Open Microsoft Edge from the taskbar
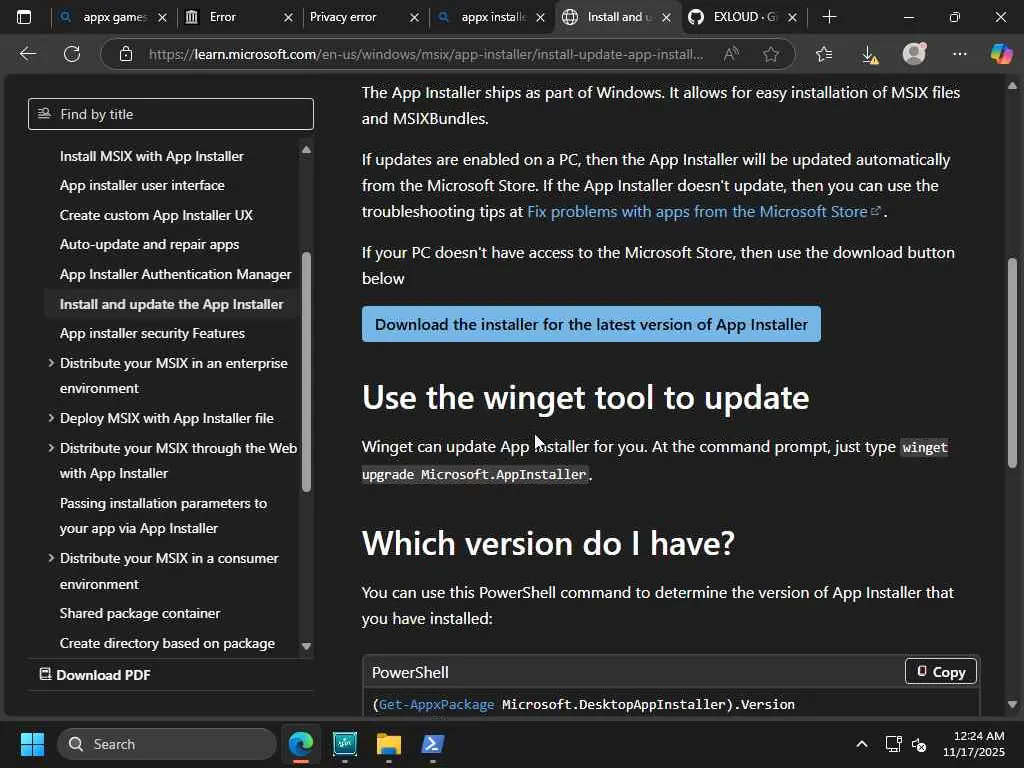1024x768 pixels. tap(301, 744)
